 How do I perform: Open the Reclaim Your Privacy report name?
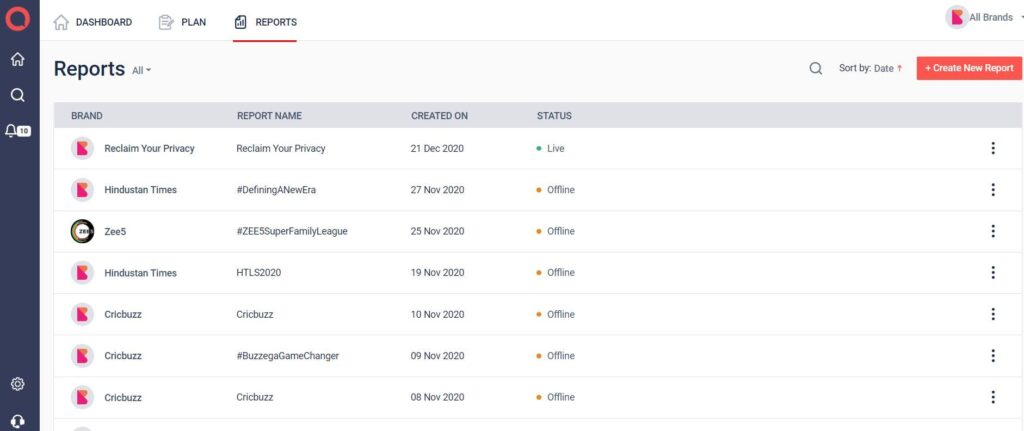[281, 148]
